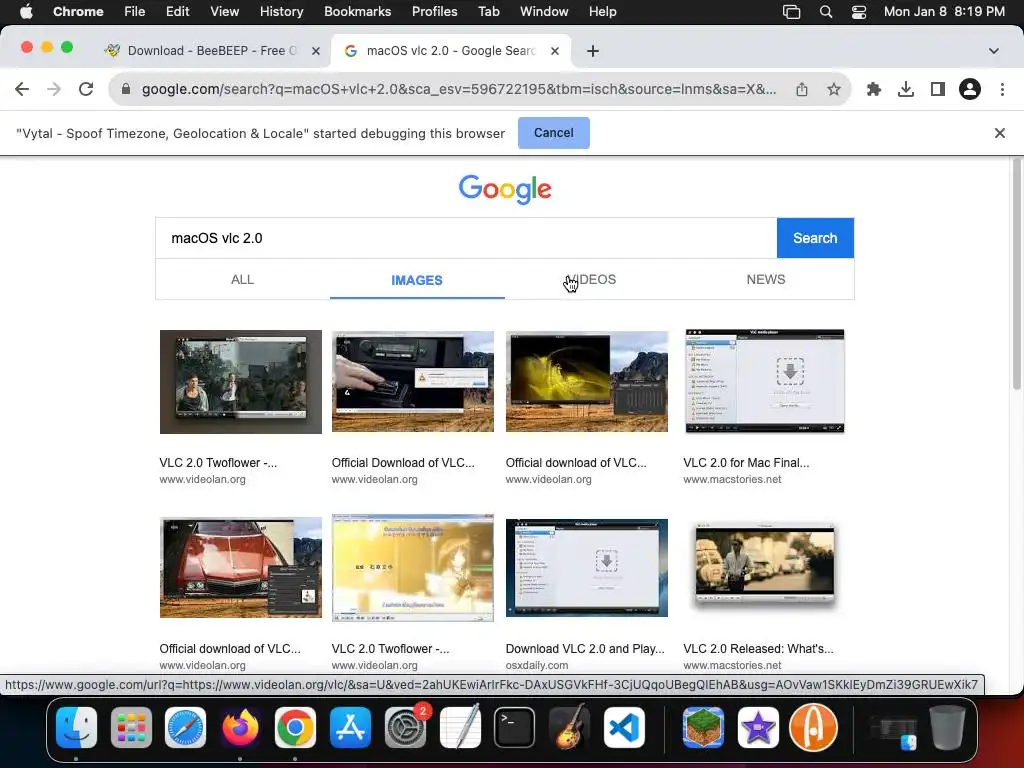Click the Download VLC 2.0 and Play... title
The height and width of the screenshot is (768, 1024).
(x=584, y=649)
